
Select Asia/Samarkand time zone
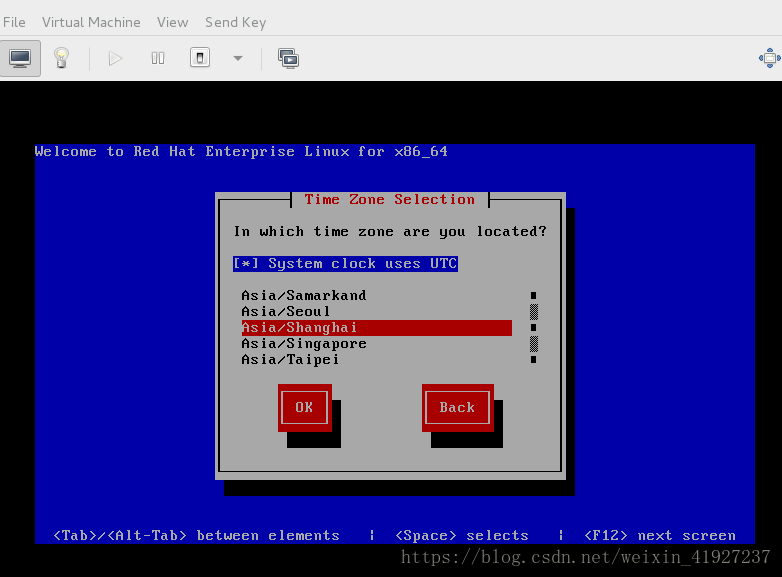pos(377,295)
